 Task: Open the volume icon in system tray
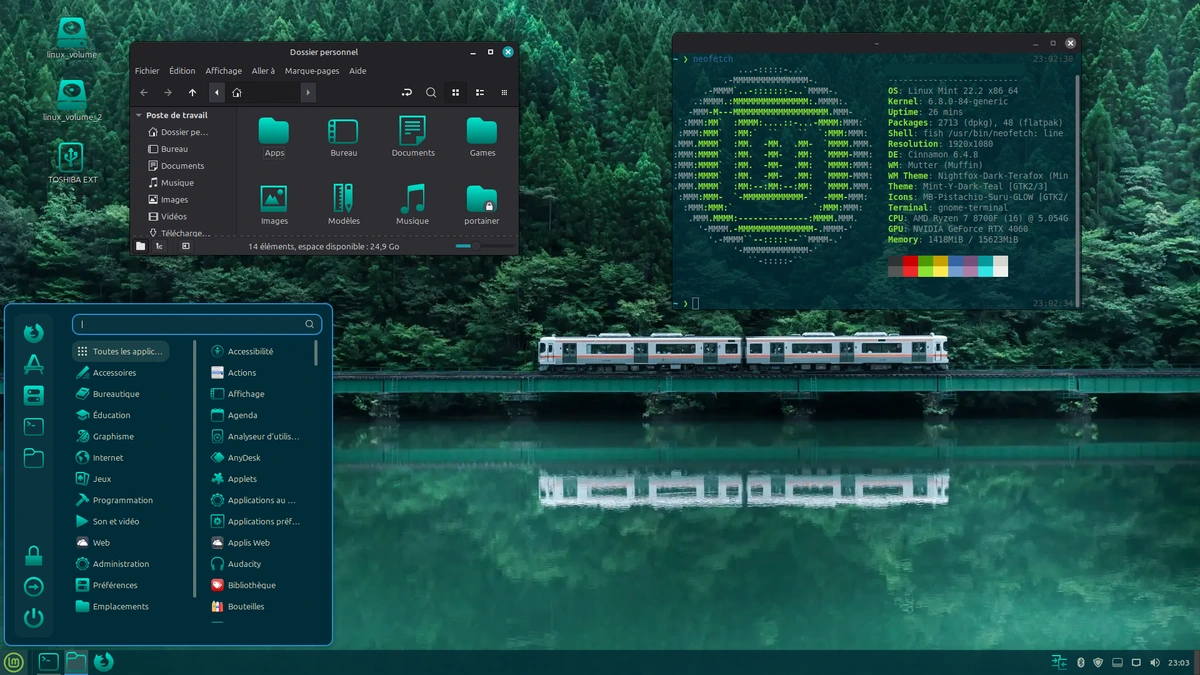click(x=1155, y=661)
